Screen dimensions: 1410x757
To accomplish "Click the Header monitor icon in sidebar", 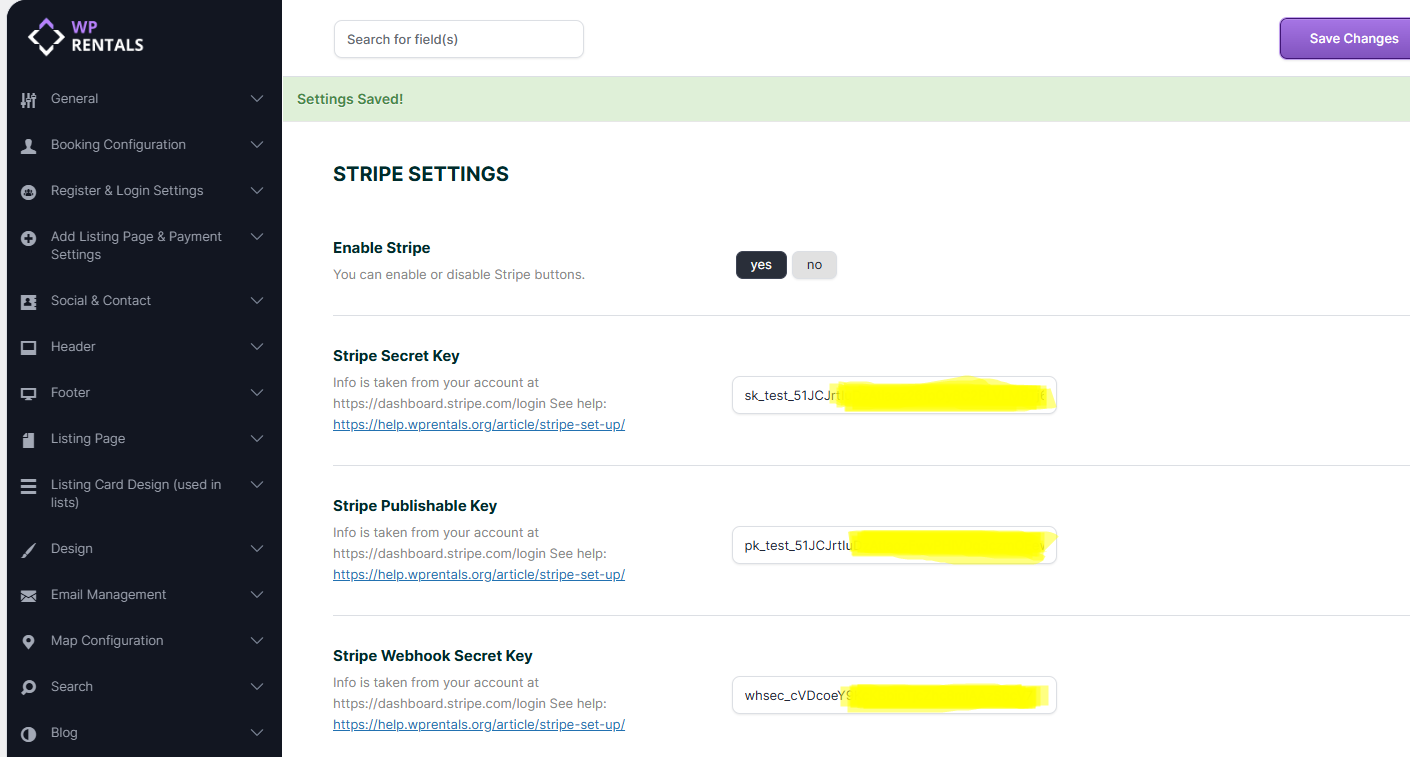I will pyautogui.click(x=29, y=348).
